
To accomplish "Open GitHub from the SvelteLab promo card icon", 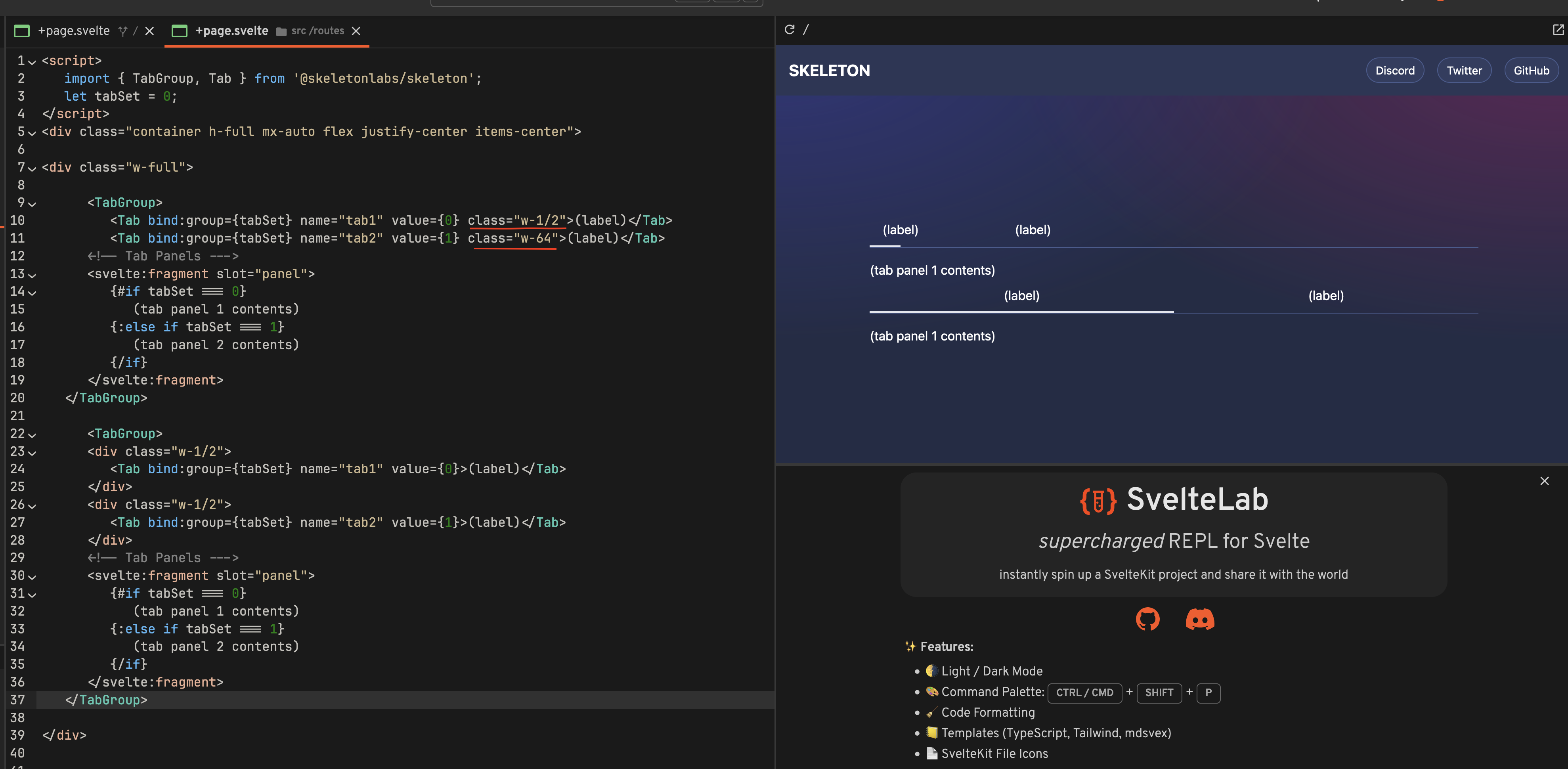I will coord(1148,619).
